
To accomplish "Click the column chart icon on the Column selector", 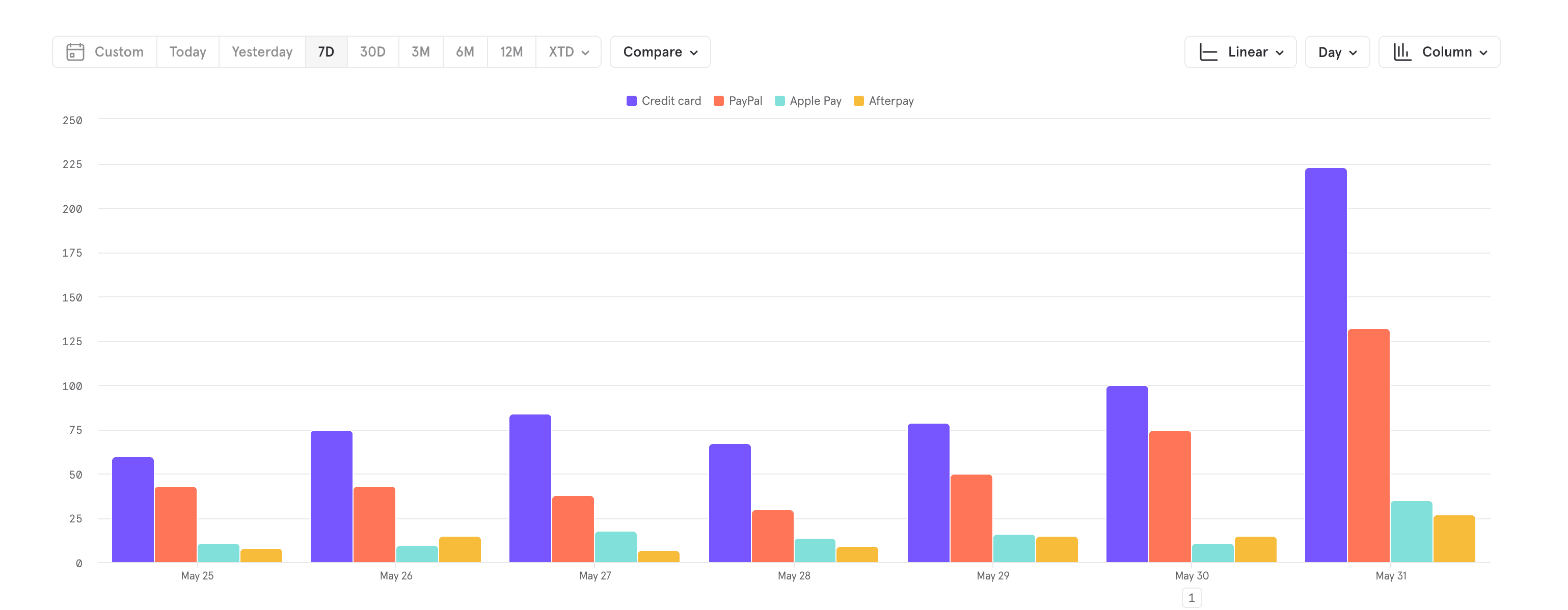I will (x=1402, y=52).
